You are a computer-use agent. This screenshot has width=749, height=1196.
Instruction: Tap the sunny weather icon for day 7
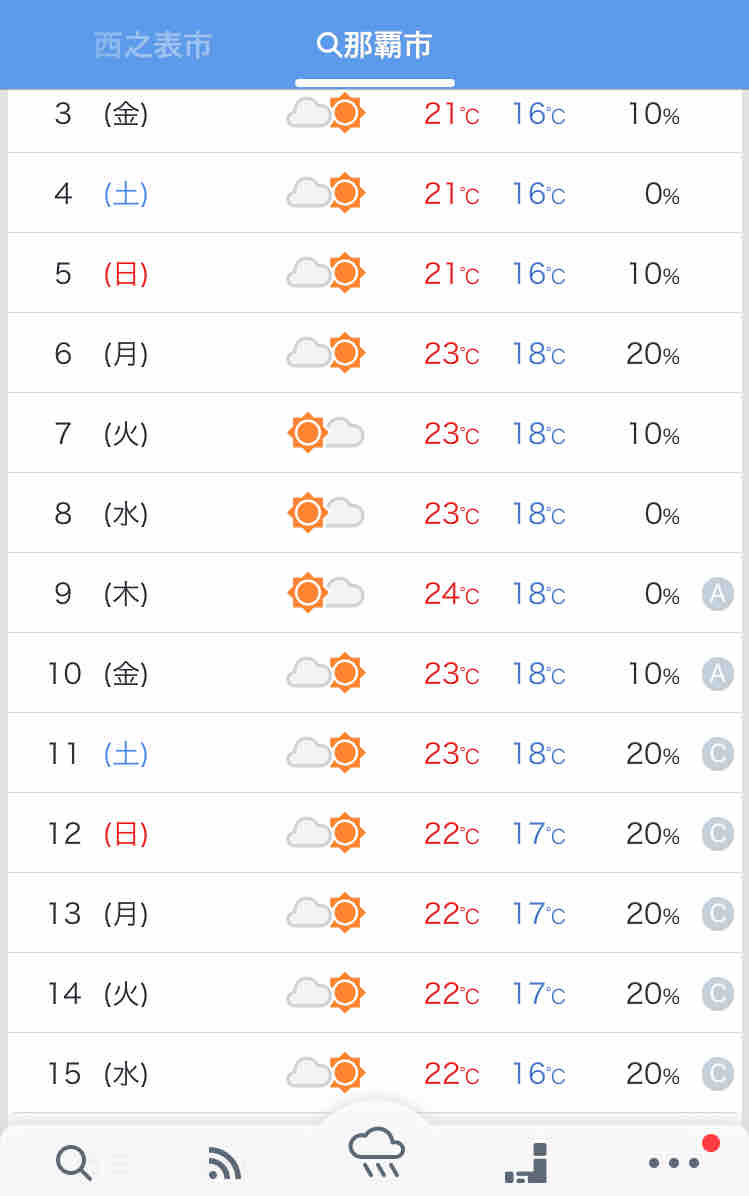[326, 433]
